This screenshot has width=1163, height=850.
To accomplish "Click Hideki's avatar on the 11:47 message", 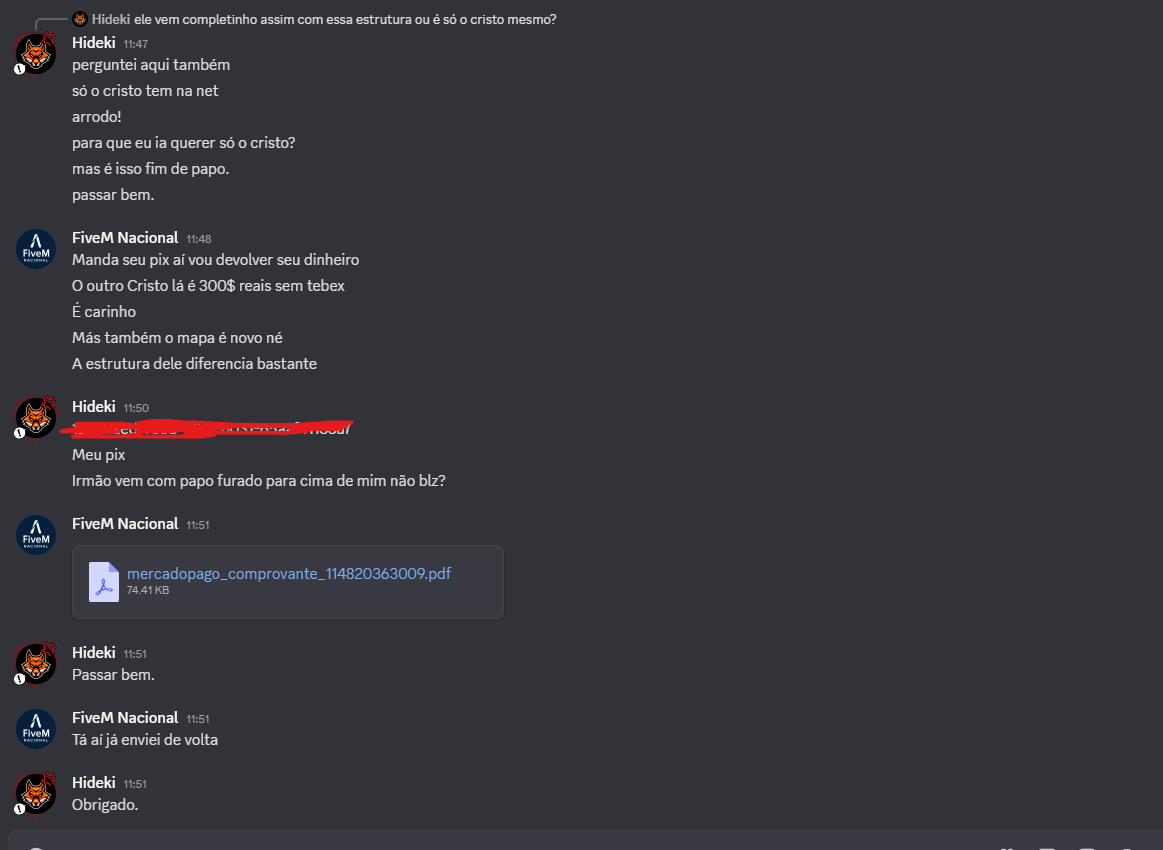I will click(36, 53).
